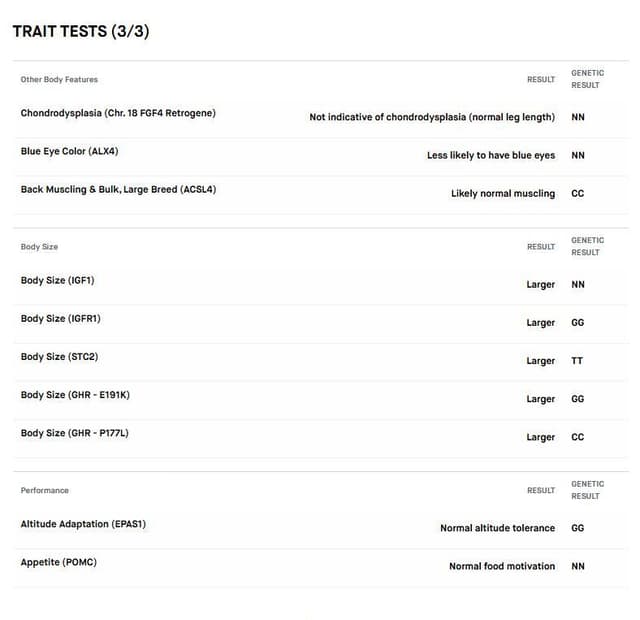Click Back Muscling & Bulk (ACSL4) trait

[118, 189]
